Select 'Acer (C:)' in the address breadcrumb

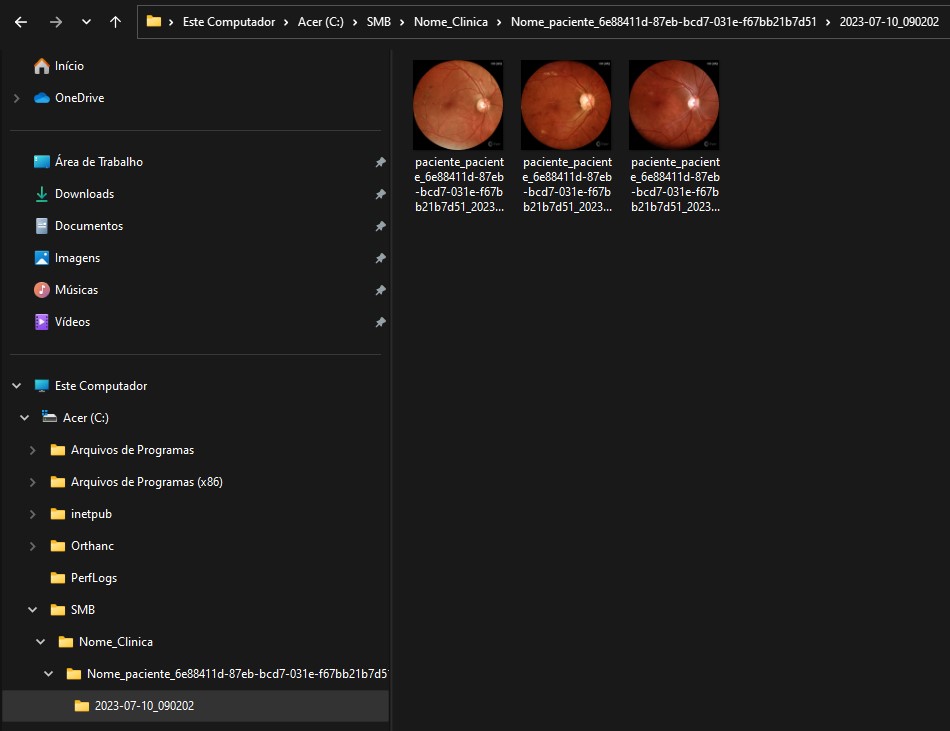click(x=321, y=22)
